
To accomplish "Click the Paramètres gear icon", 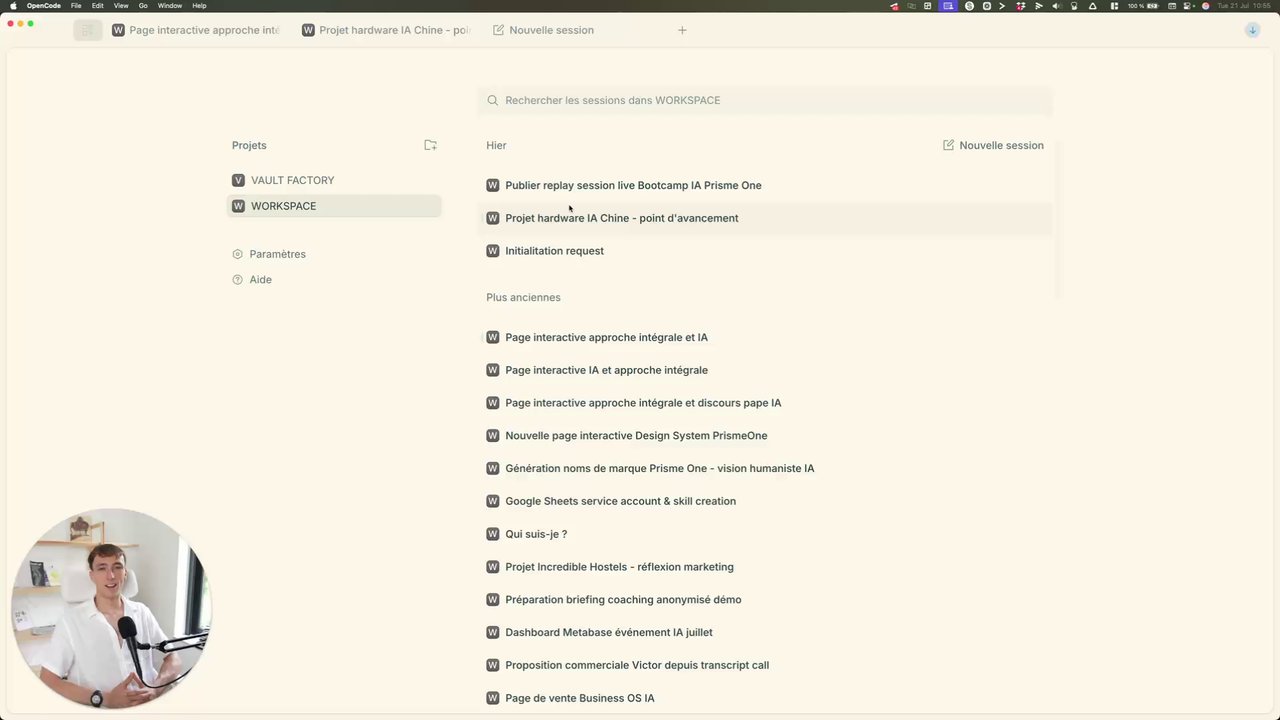I will click(x=238, y=254).
